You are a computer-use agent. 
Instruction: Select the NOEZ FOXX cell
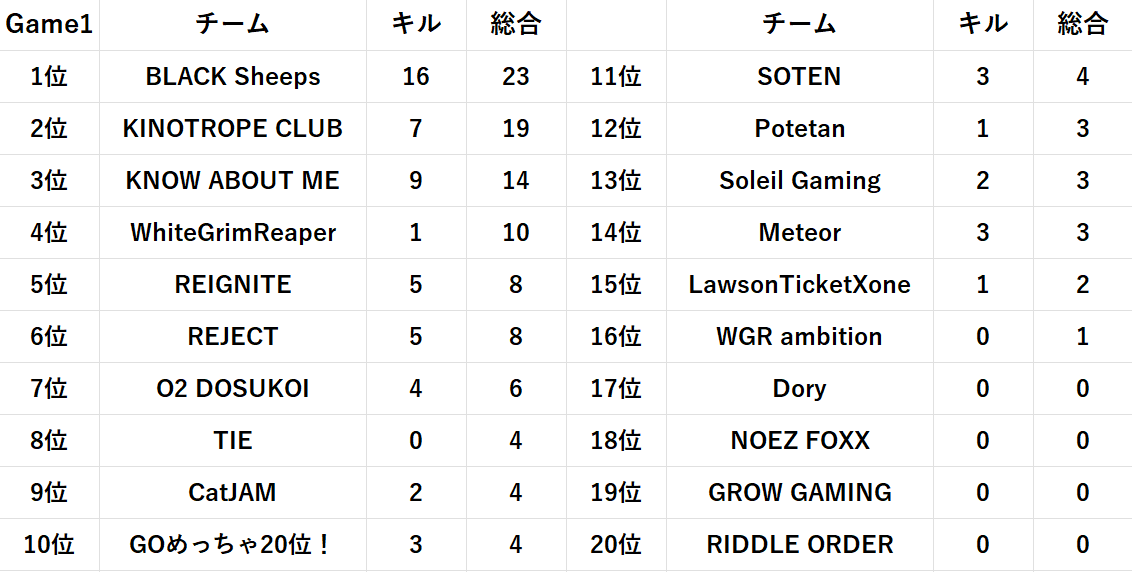[799, 441]
